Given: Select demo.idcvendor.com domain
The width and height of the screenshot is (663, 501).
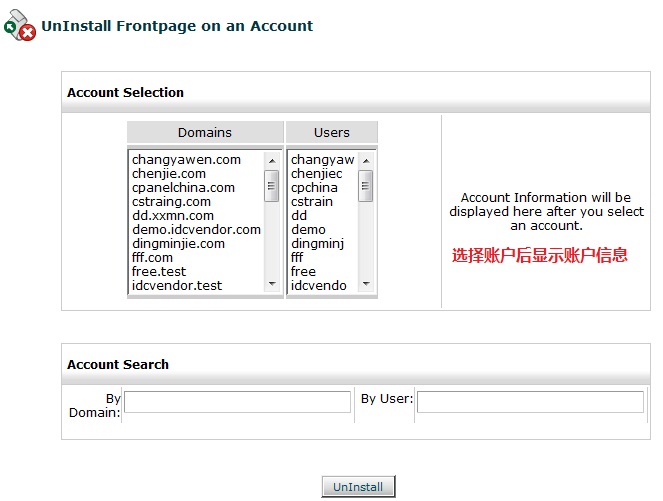Looking at the screenshot, I should pyautogui.click(x=196, y=230).
